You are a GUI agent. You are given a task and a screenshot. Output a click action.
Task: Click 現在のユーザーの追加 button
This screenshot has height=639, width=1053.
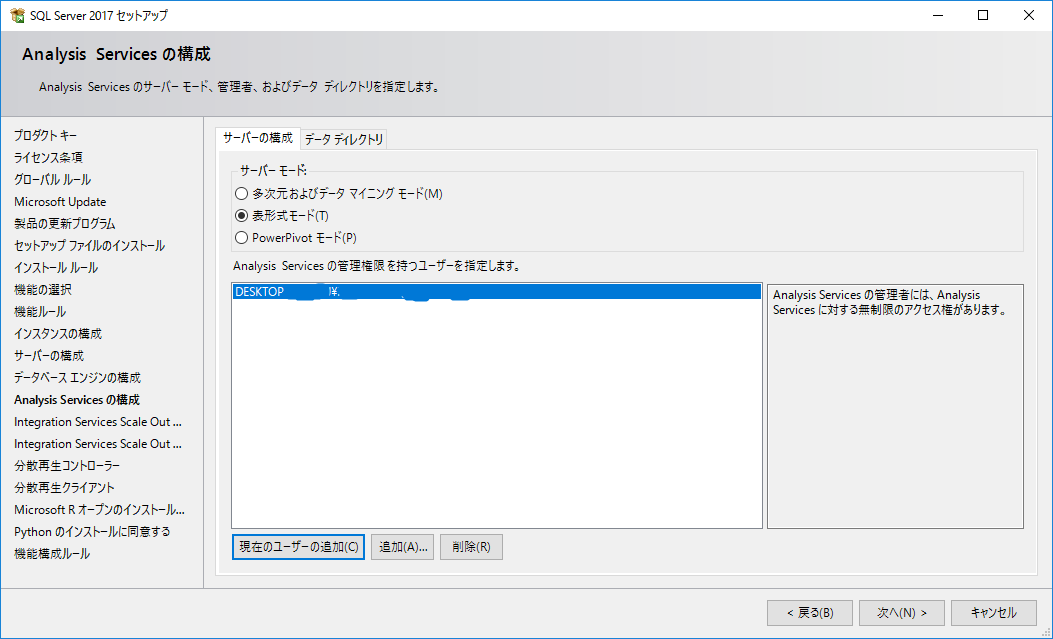click(298, 547)
